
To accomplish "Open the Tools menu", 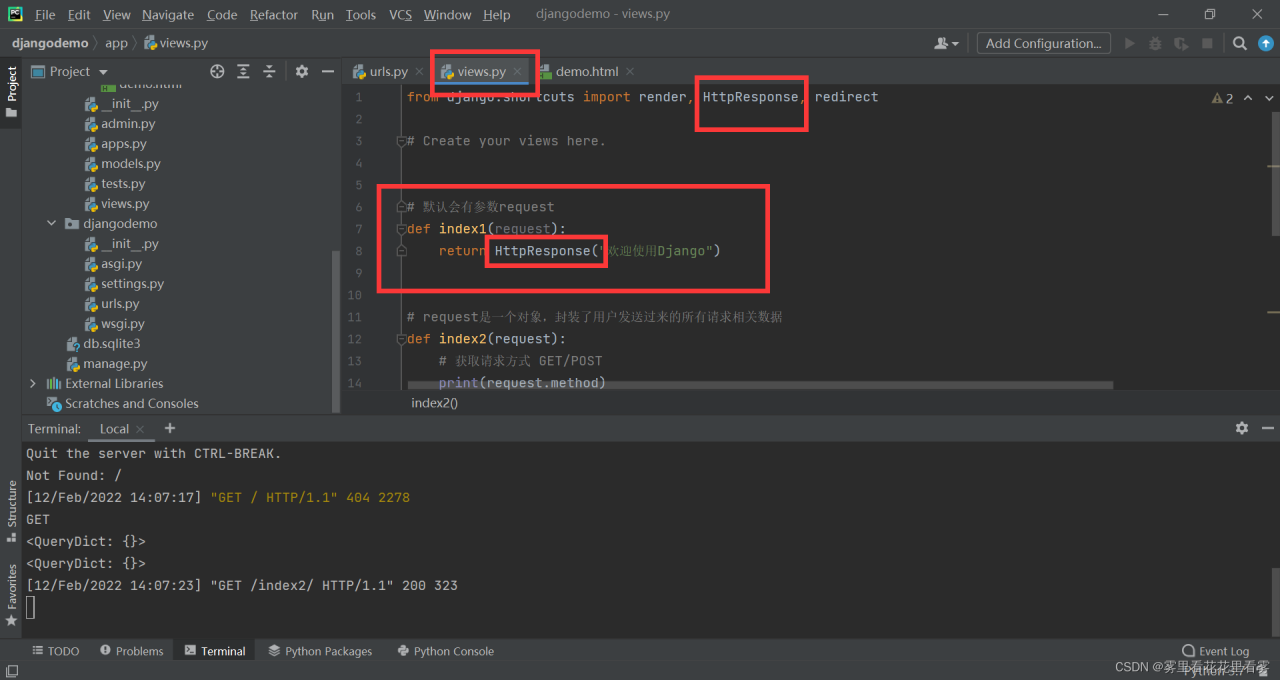I will point(361,15).
